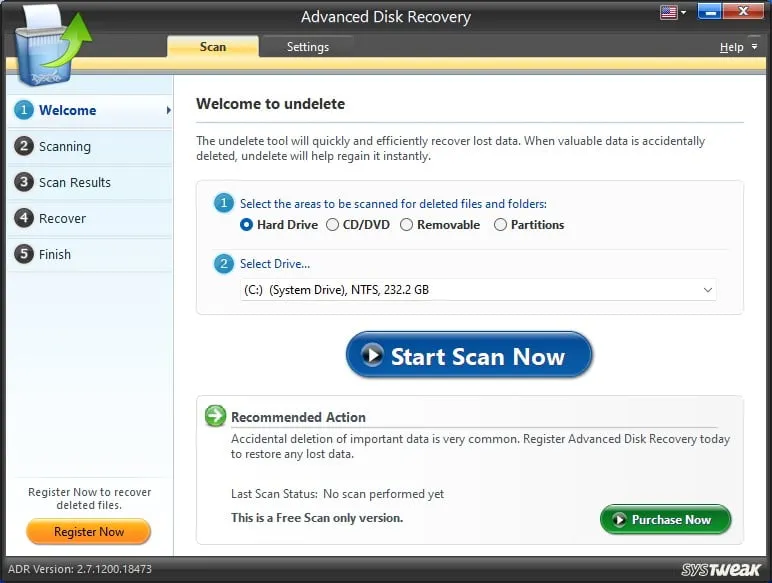
Task: Click the US flag language icon
Action: pyautogui.click(x=668, y=12)
